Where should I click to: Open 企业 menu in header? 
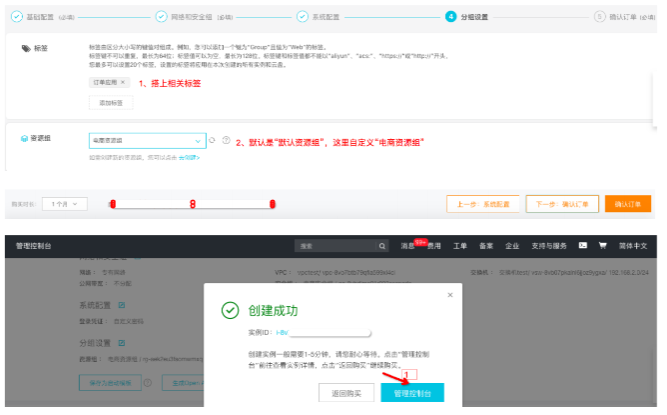[x=512, y=246]
